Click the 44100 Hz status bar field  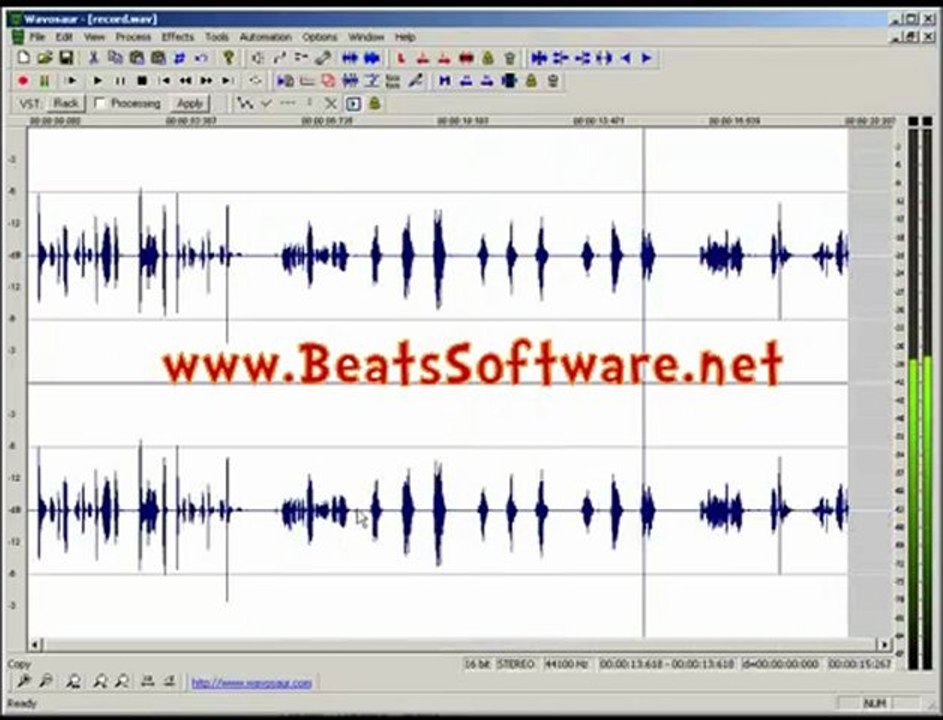[x=566, y=664]
